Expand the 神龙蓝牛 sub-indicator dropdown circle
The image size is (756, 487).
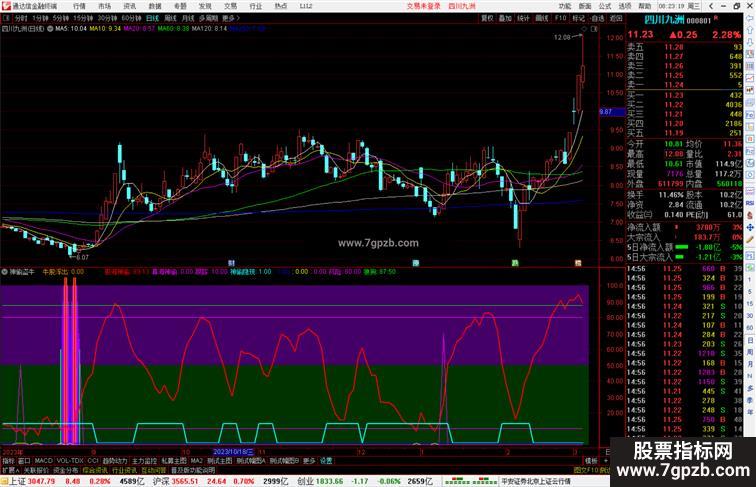point(4,272)
